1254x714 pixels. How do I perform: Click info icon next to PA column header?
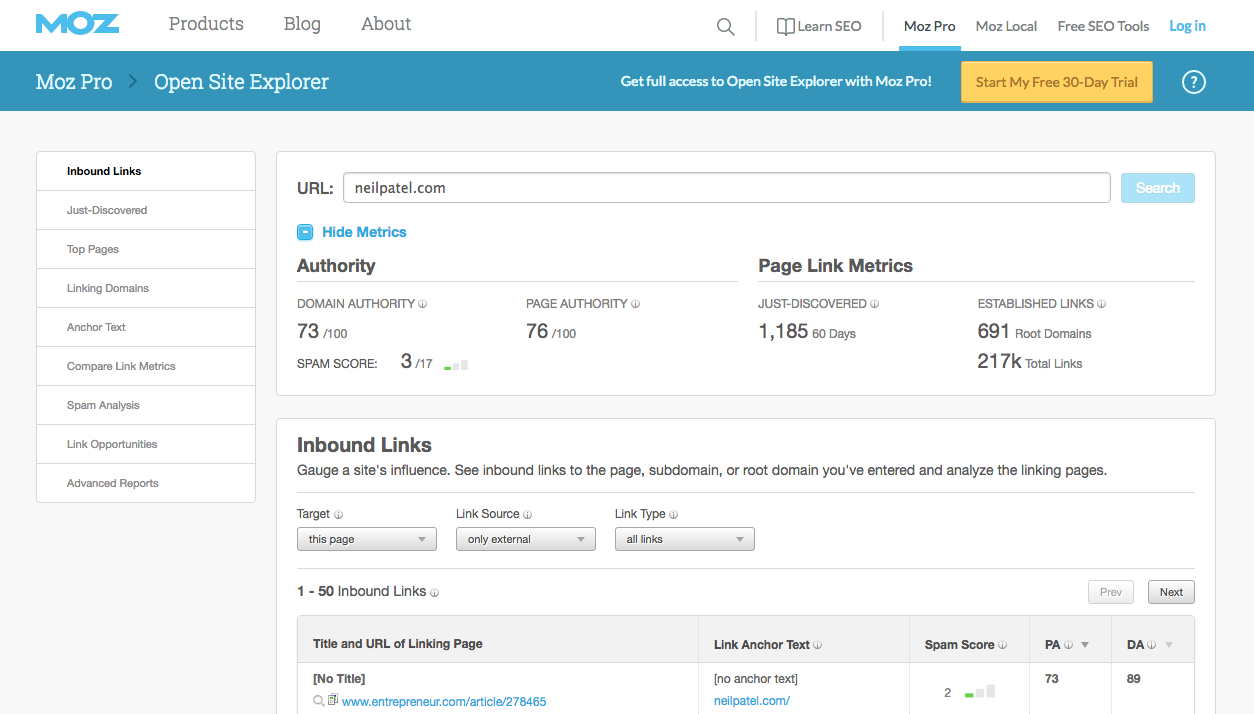(x=1068, y=646)
